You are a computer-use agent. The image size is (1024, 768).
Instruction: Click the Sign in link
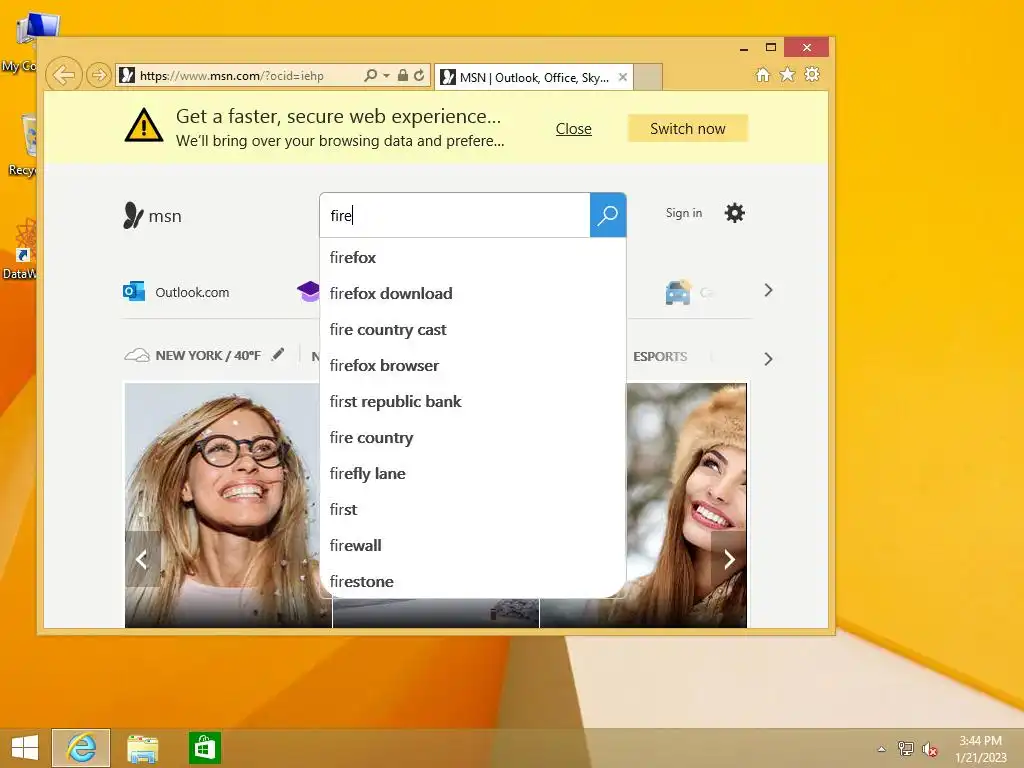pos(684,213)
